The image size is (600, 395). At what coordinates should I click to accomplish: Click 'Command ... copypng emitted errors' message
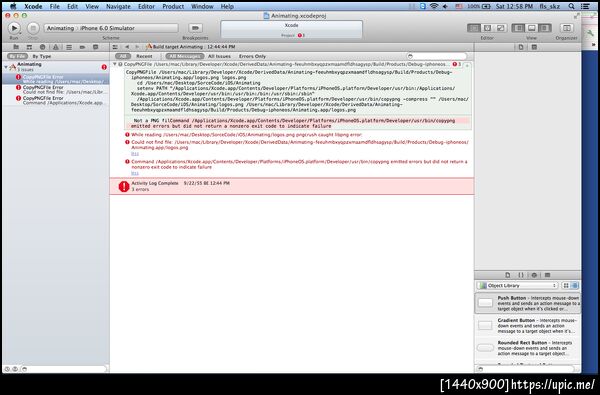click(297, 164)
